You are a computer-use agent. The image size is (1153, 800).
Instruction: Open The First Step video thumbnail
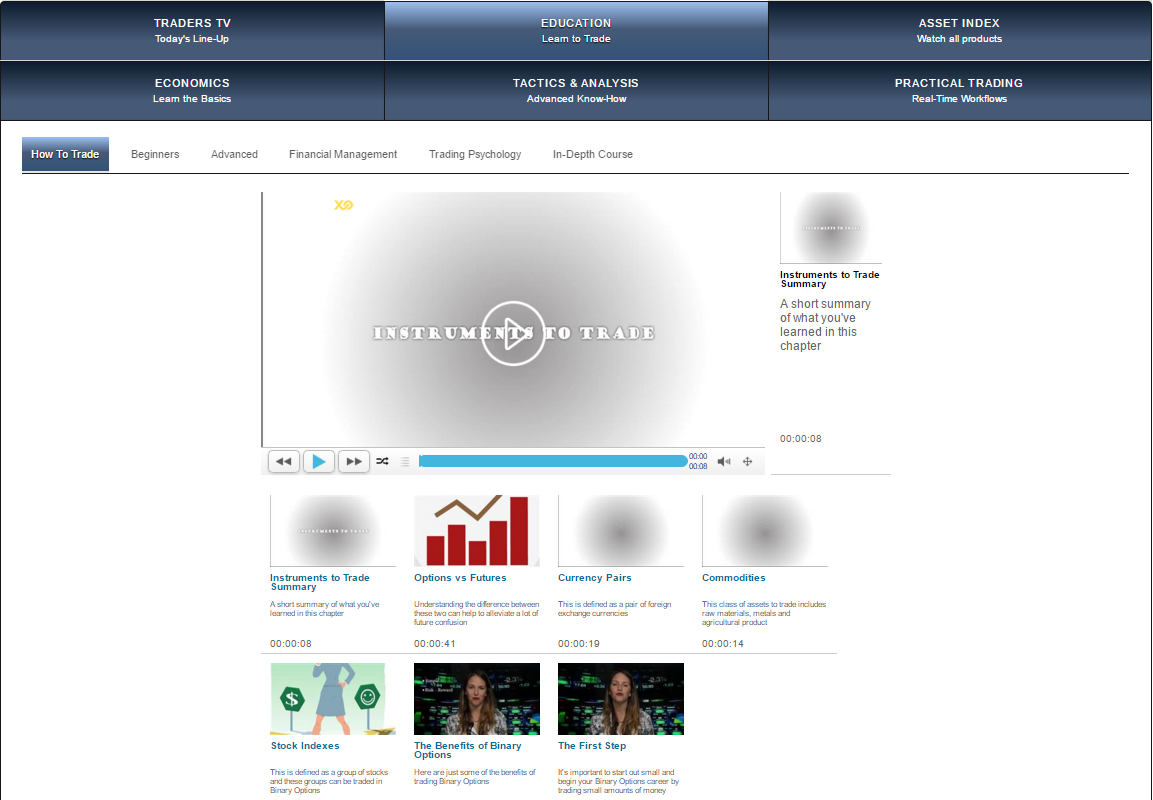(x=621, y=699)
